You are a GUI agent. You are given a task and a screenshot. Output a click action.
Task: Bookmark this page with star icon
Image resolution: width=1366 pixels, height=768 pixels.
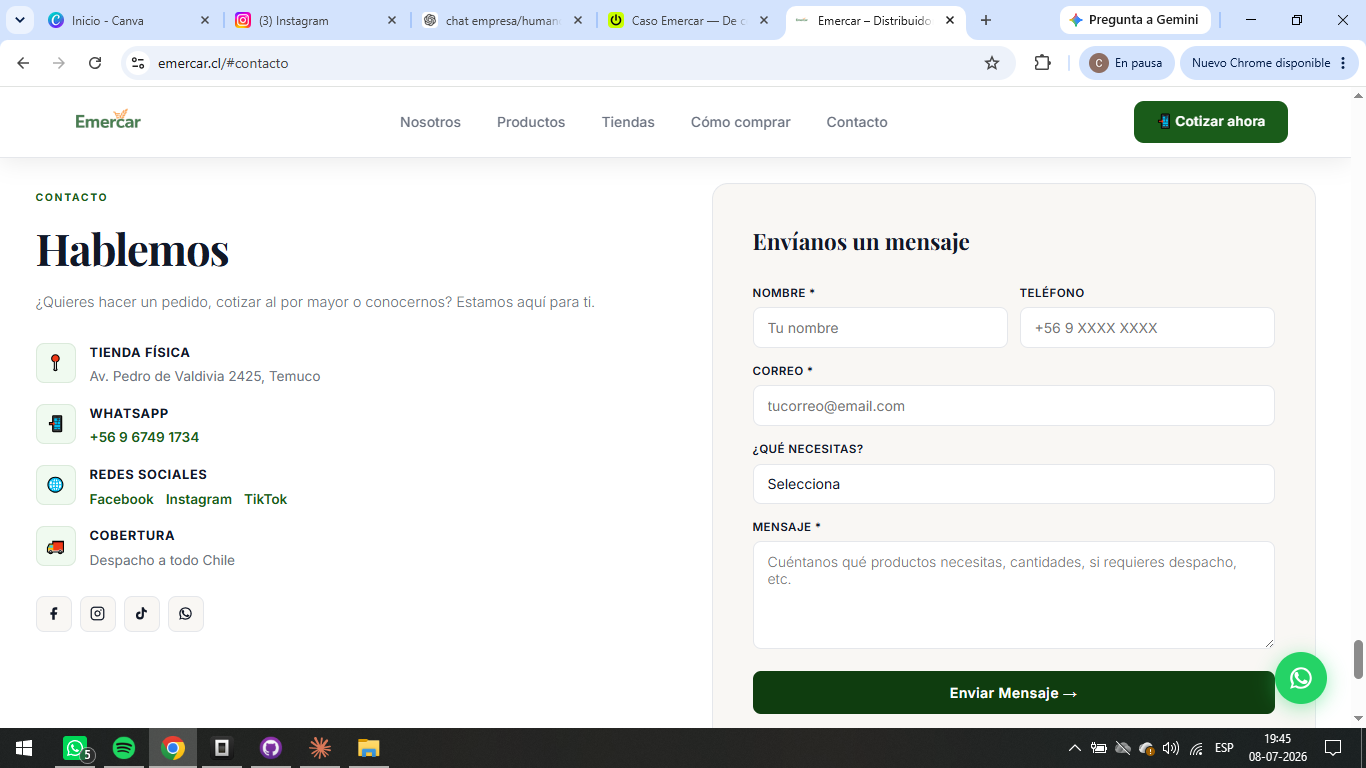(992, 63)
